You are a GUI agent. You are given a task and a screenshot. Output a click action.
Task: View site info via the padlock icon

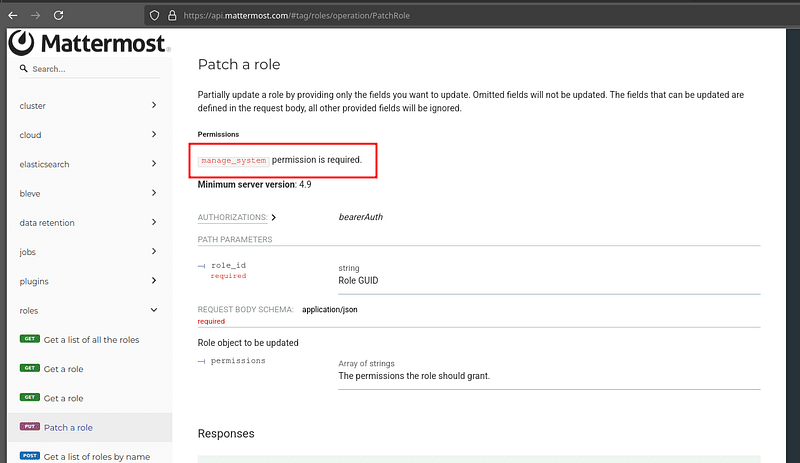(x=172, y=15)
